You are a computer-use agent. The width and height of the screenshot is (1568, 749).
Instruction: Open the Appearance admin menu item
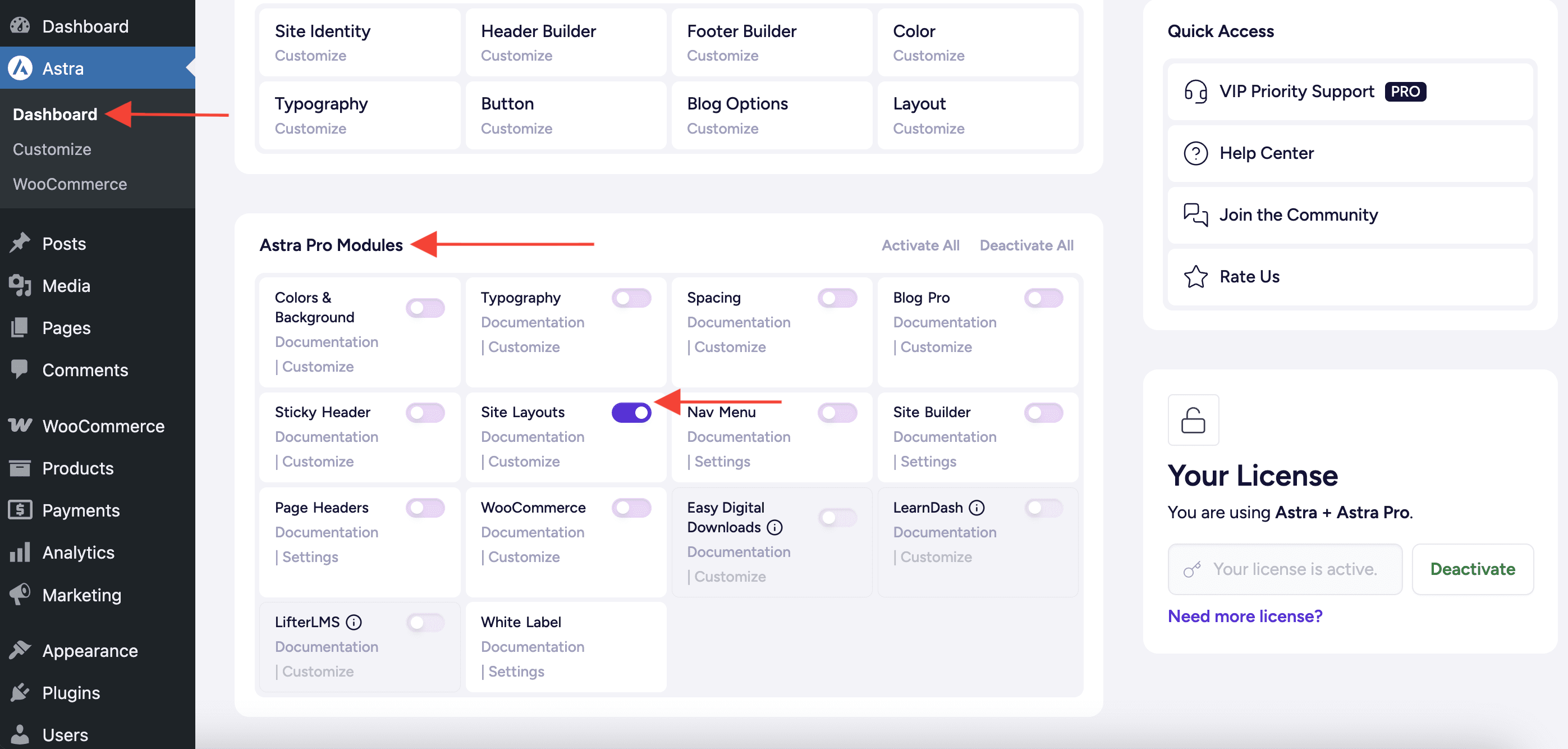click(89, 650)
